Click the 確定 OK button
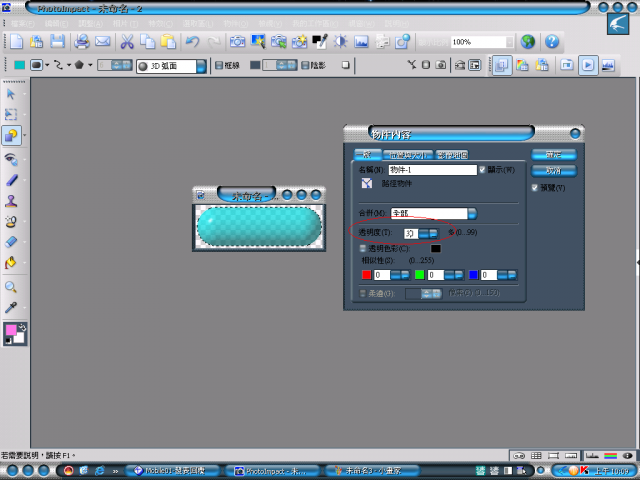 point(554,155)
